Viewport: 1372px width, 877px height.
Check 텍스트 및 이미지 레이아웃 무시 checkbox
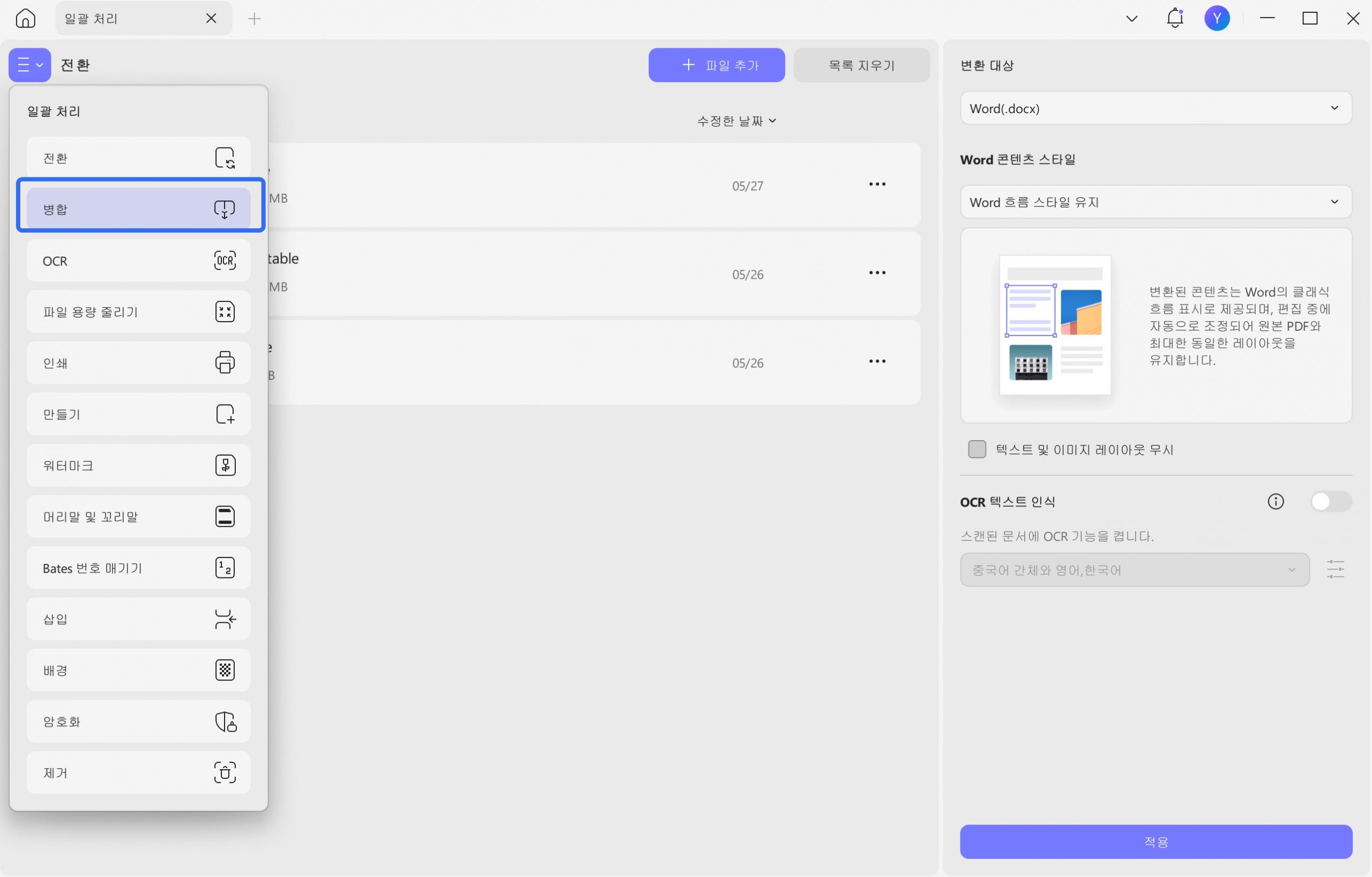click(976, 450)
